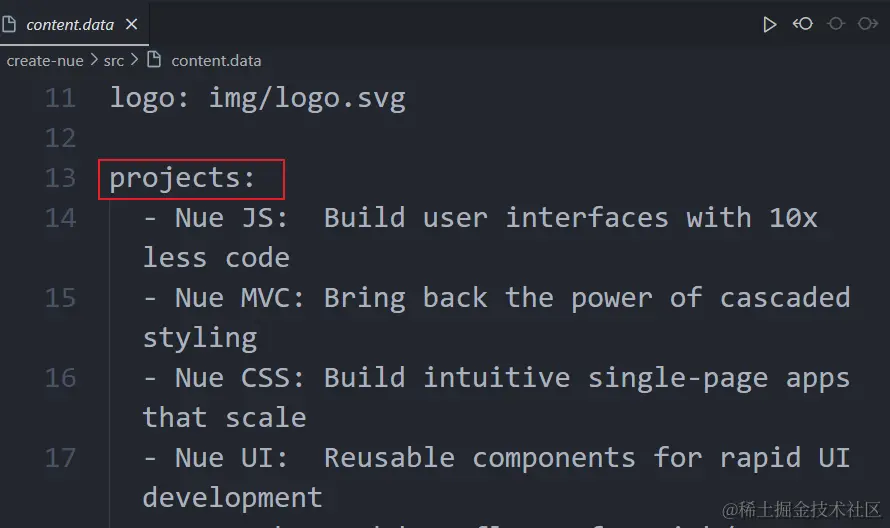Image resolution: width=890 pixels, height=528 pixels.
Task: Click the middle commit circle toolbar icon
Action: 836,24
